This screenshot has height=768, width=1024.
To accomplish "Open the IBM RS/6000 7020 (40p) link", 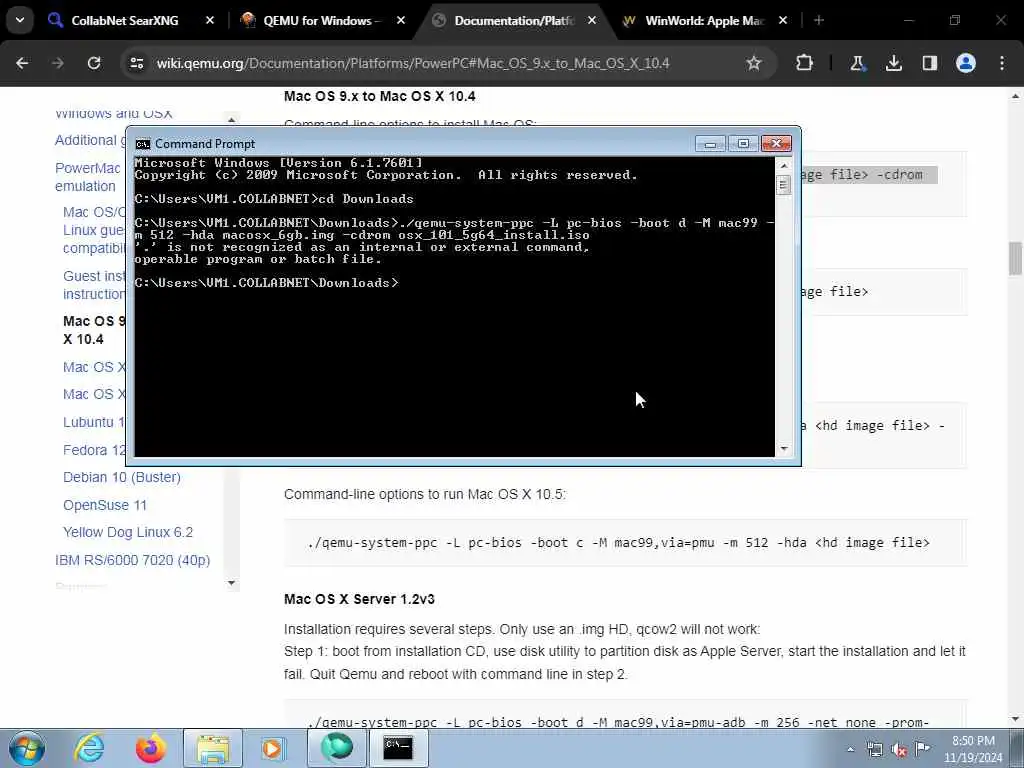I will pos(133,560).
